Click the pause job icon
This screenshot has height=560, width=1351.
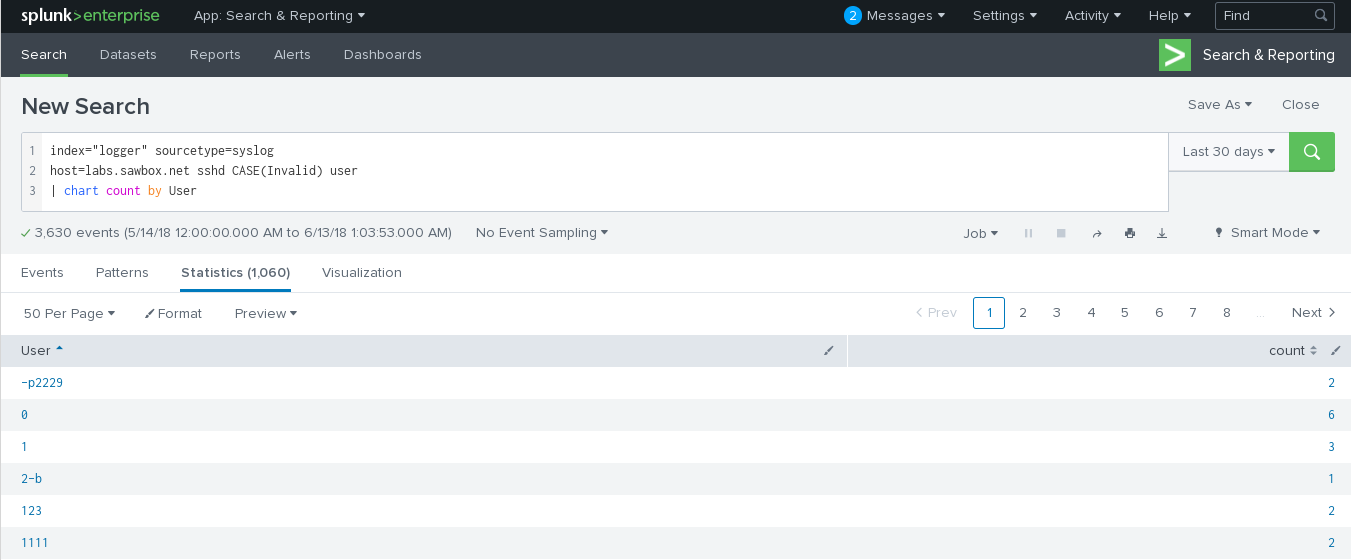(x=1028, y=233)
